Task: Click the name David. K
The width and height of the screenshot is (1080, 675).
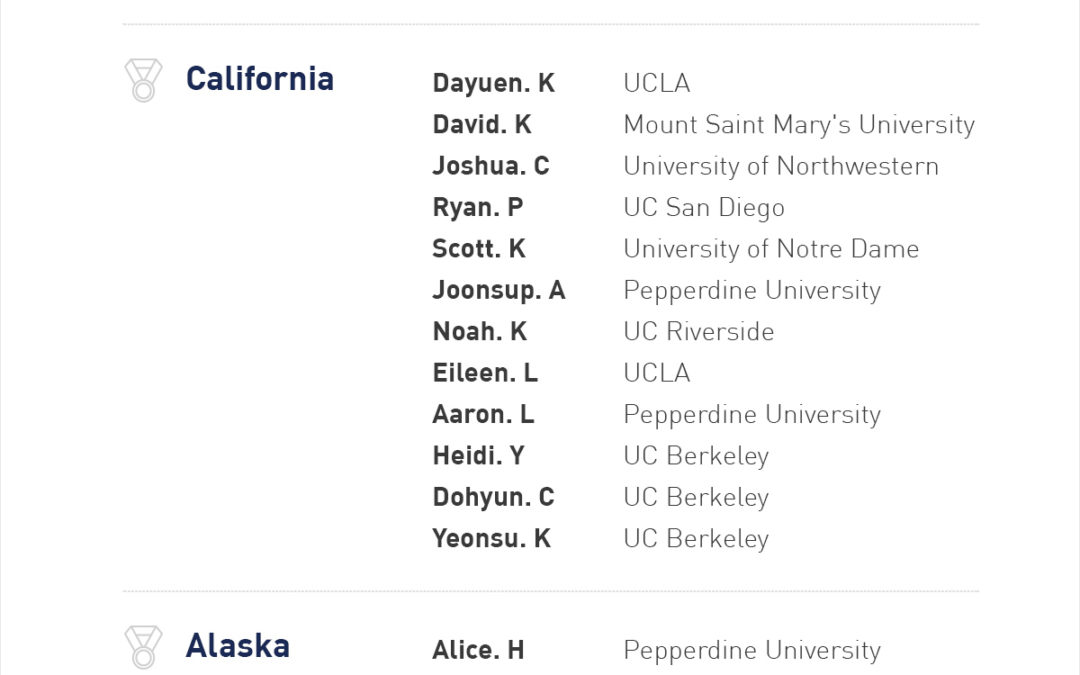Action: pos(482,125)
